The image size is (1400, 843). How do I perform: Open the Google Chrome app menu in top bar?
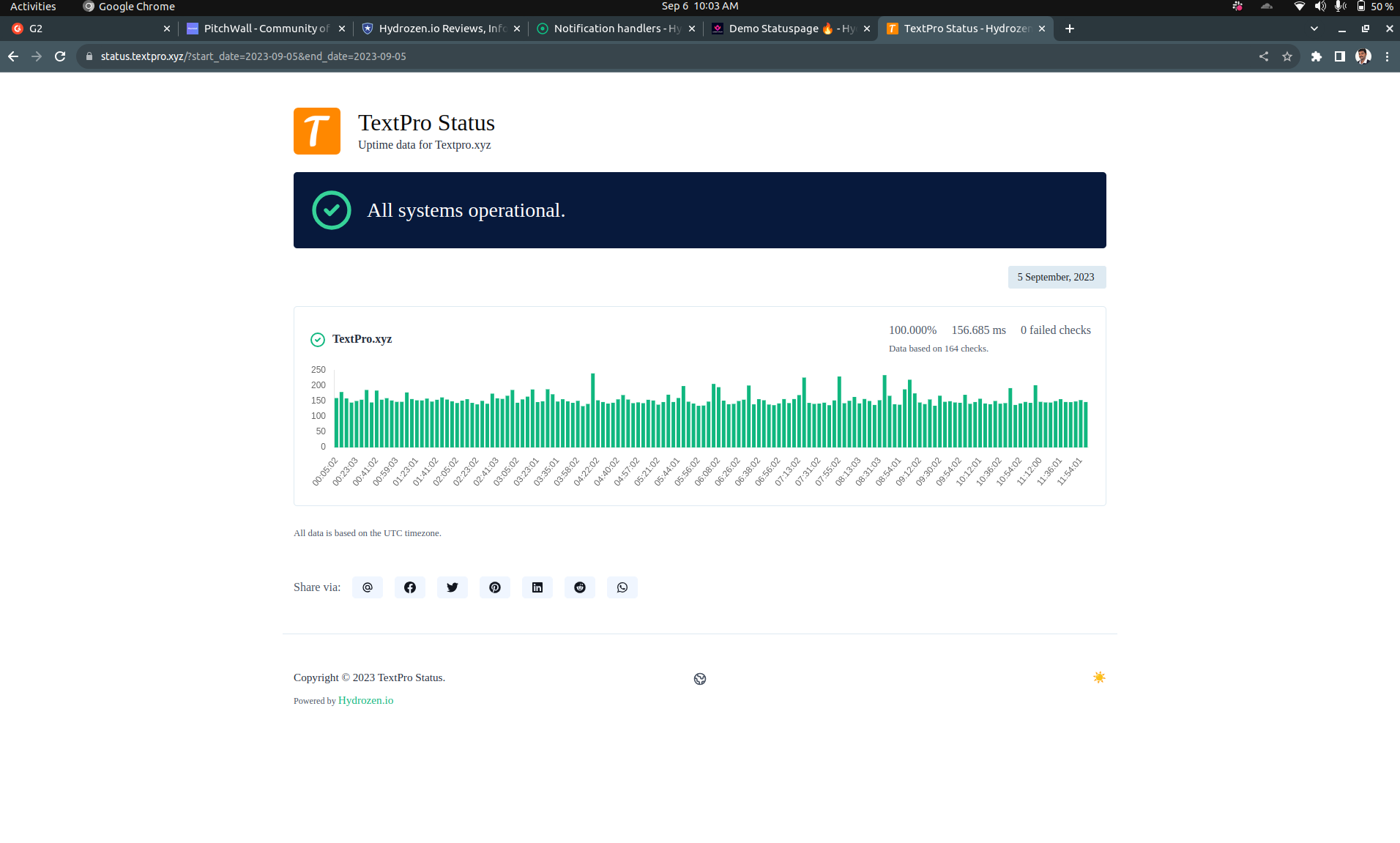pyautogui.click(x=129, y=7)
